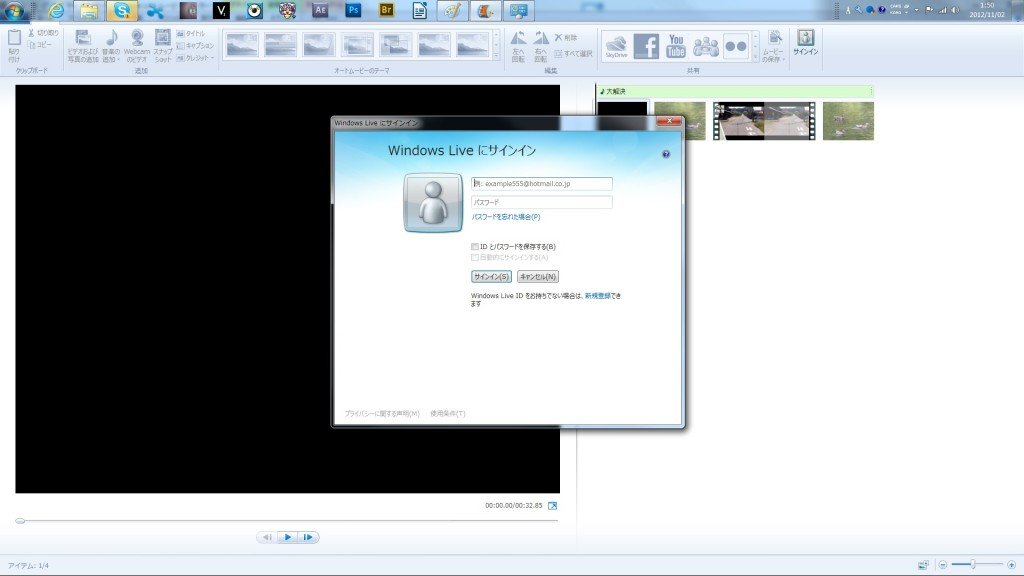Select the last visible AutoMovie theme thumbnail
This screenshot has width=1024, height=576.
click(x=473, y=45)
